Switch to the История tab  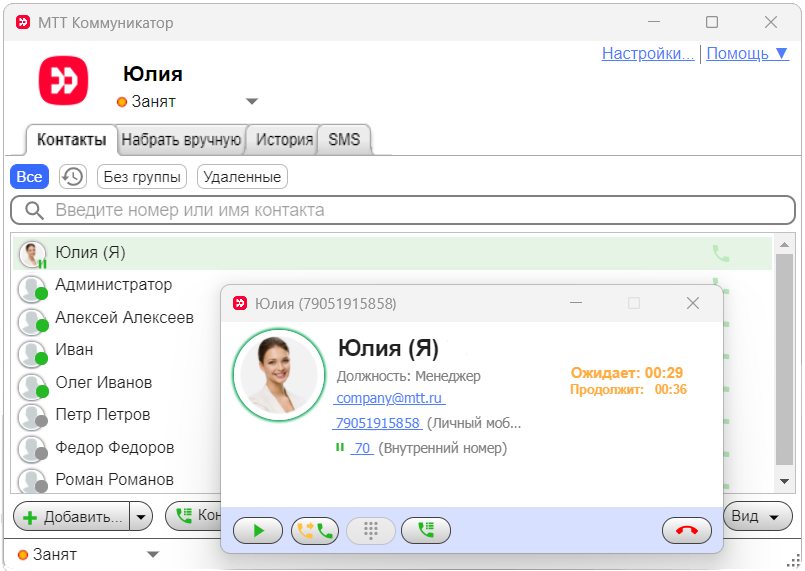(284, 140)
